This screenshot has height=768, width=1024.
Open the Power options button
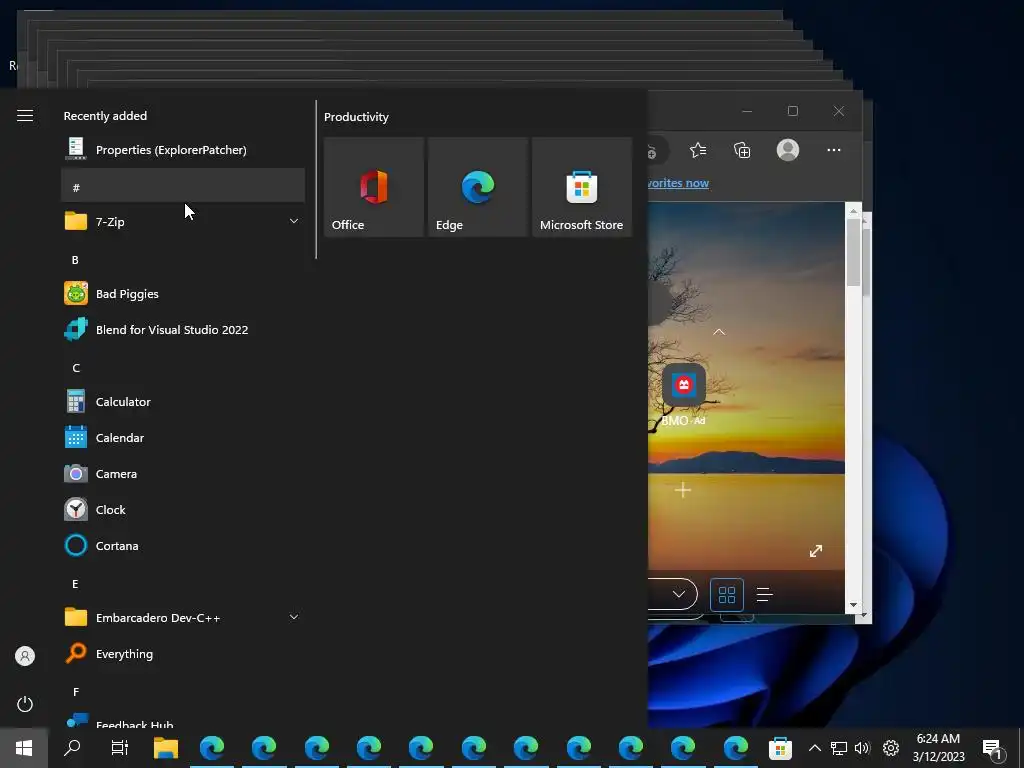pyautogui.click(x=25, y=704)
